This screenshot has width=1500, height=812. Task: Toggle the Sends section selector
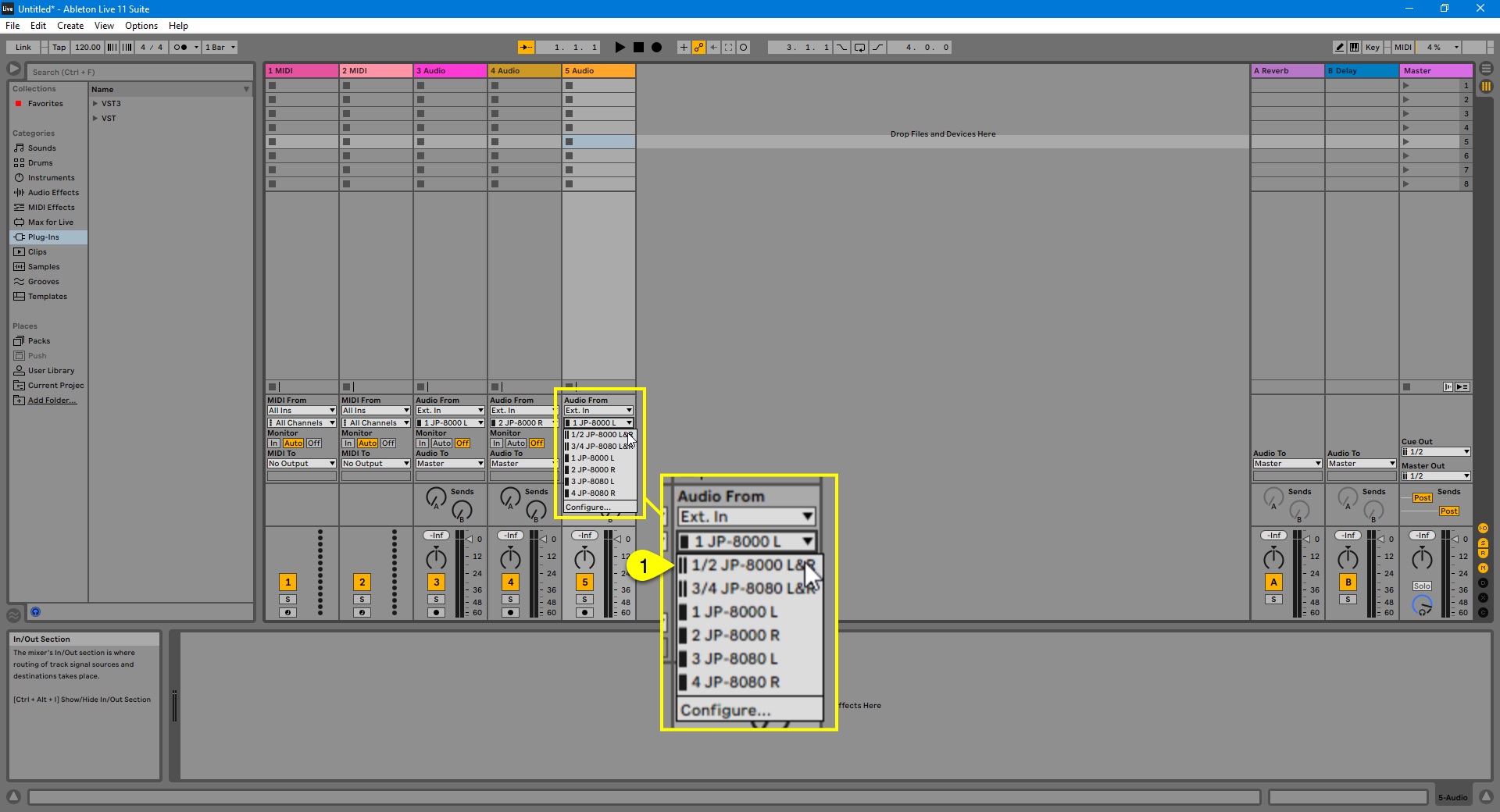click(1483, 543)
